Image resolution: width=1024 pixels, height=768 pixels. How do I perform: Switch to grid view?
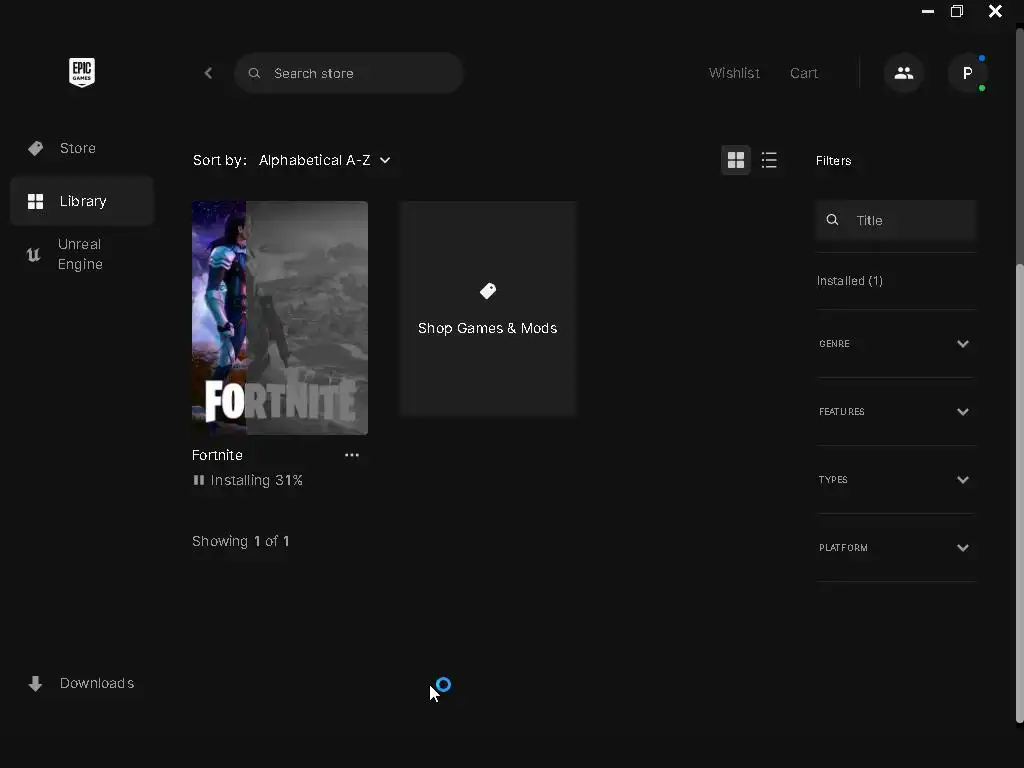point(736,160)
